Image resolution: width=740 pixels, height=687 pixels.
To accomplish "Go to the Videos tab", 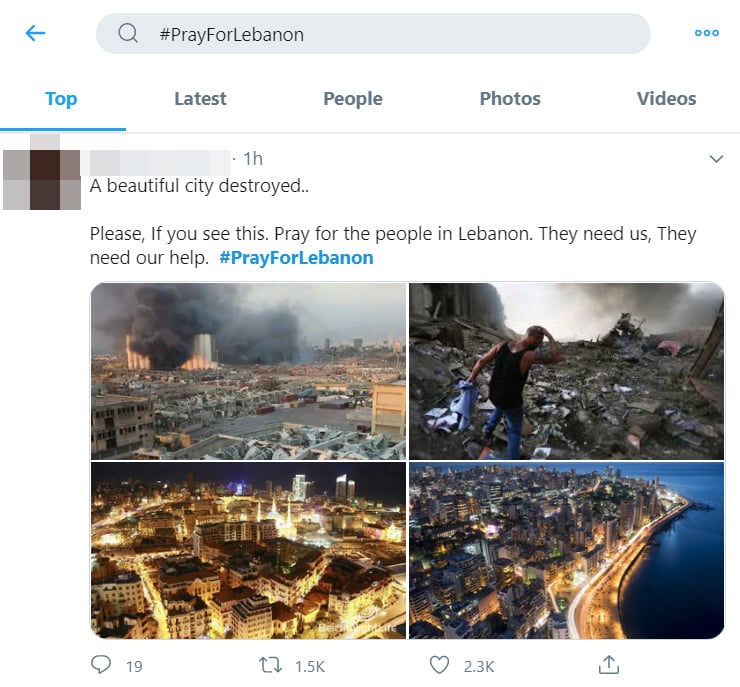I will [x=666, y=99].
